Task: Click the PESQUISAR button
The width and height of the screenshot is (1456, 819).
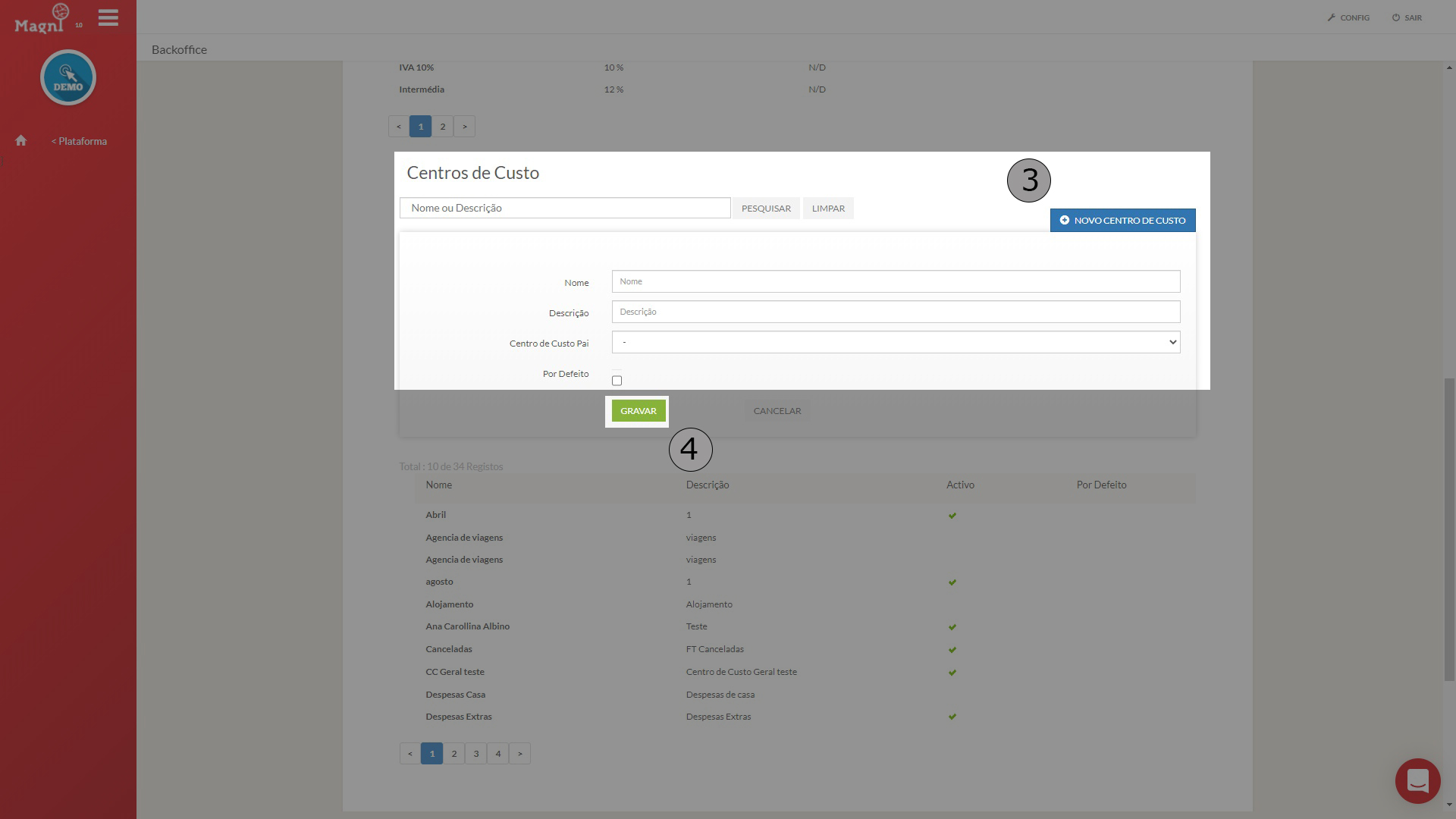Action: [766, 208]
